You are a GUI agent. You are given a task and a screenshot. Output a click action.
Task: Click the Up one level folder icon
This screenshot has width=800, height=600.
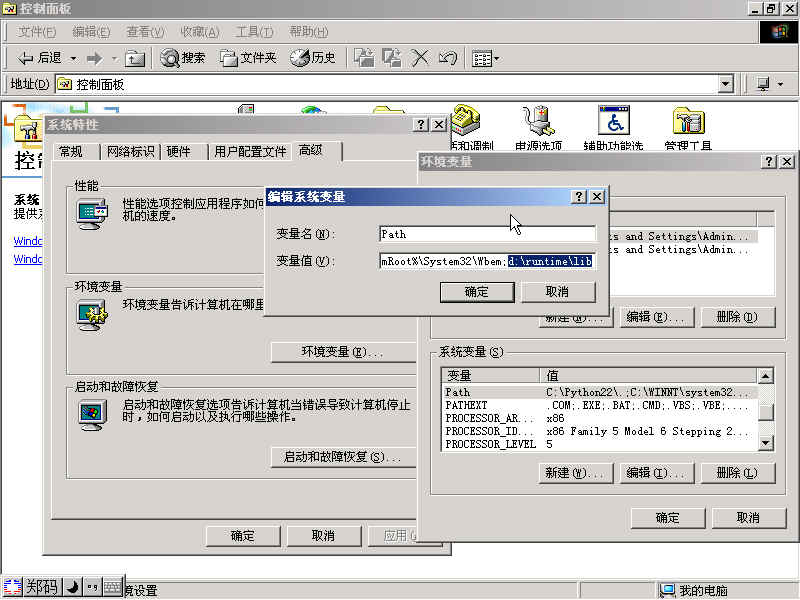click(136, 58)
